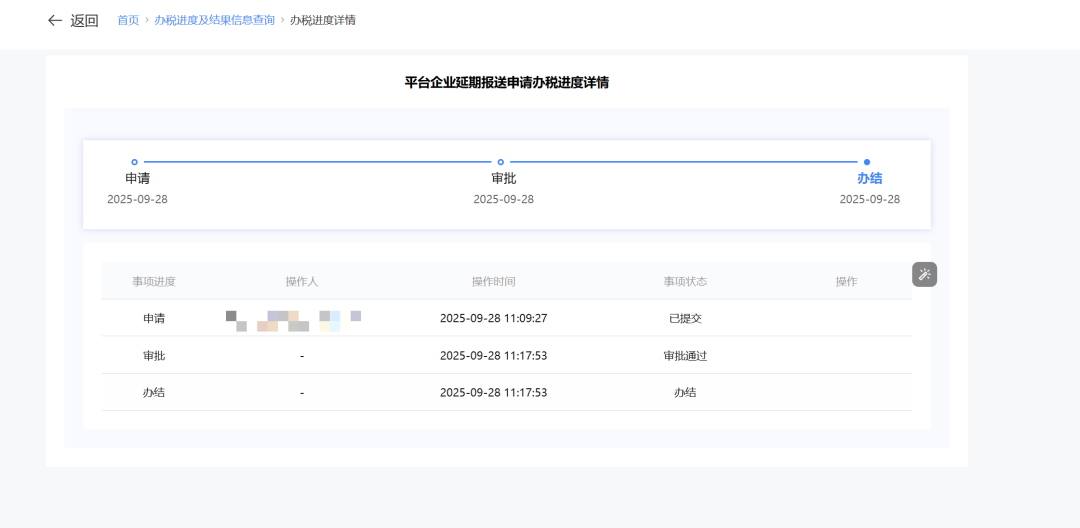1080x528 pixels.
Task: Open the 首页 breadcrumb link
Action: [x=128, y=21]
